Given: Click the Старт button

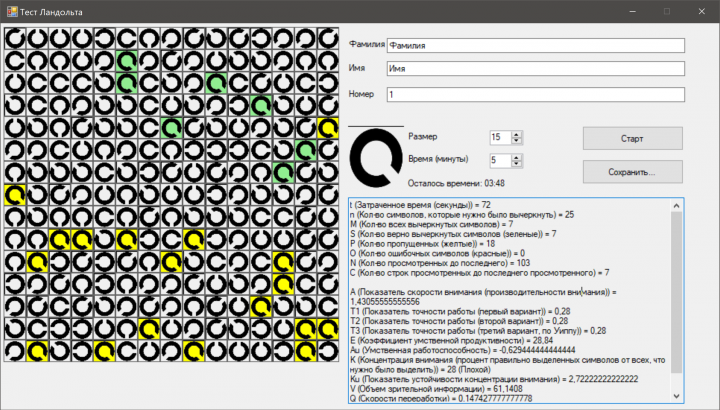Looking at the screenshot, I should click(633, 138).
